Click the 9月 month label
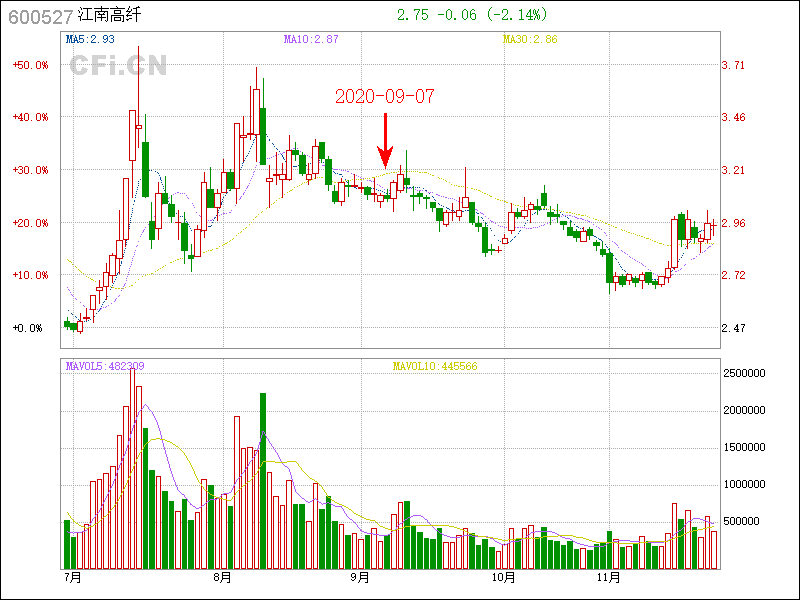 pos(360,578)
